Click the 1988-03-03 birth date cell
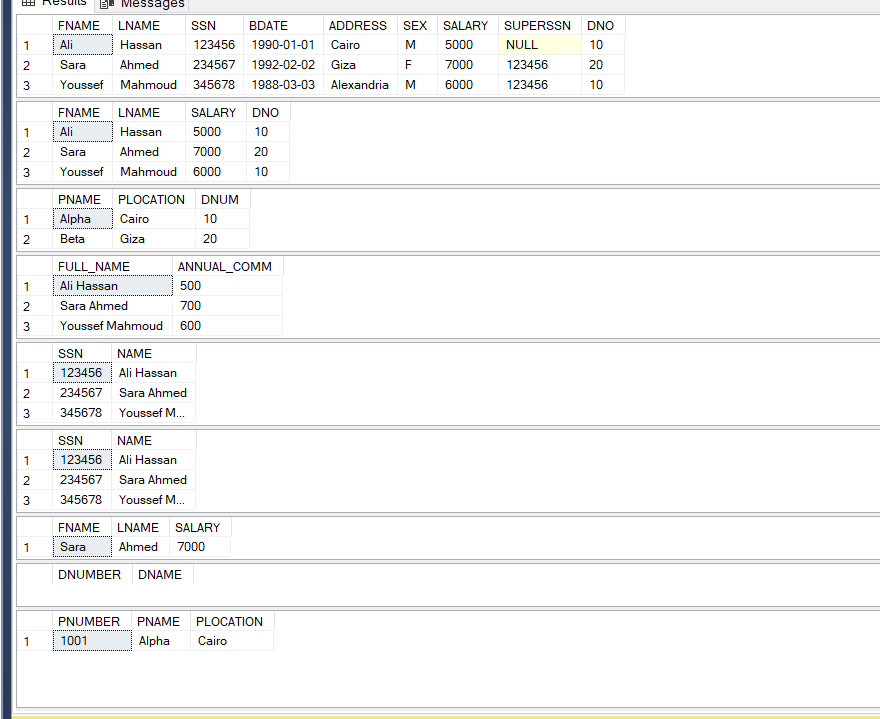The image size is (880, 719). [281, 85]
